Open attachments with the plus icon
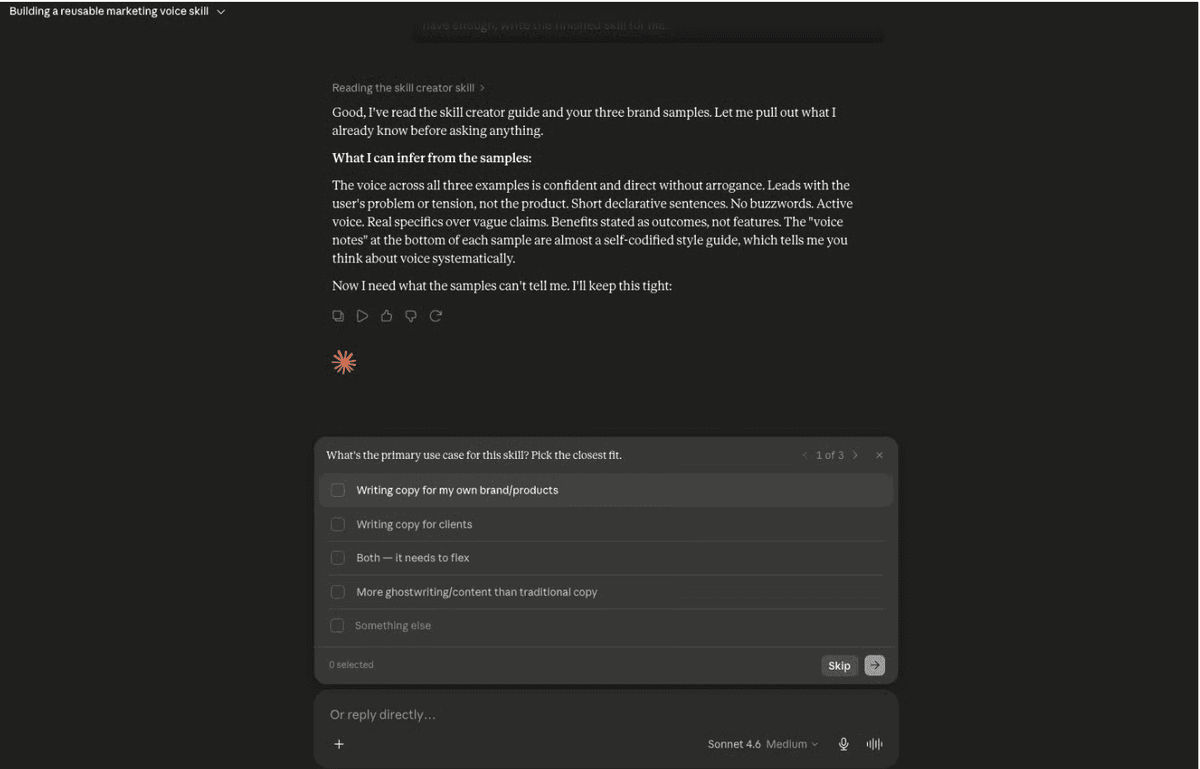The height and width of the screenshot is (769, 1200). pyautogui.click(x=339, y=744)
